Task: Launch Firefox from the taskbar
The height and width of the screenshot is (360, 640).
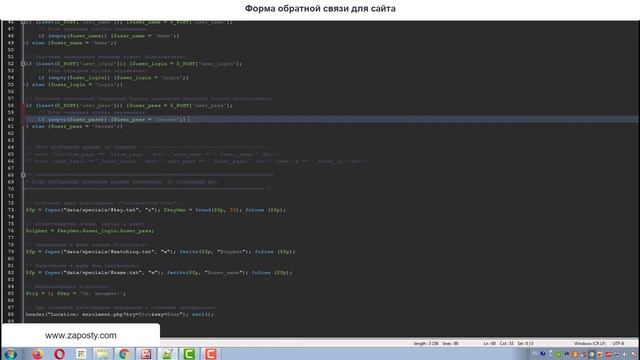Action: (x=38, y=354)
